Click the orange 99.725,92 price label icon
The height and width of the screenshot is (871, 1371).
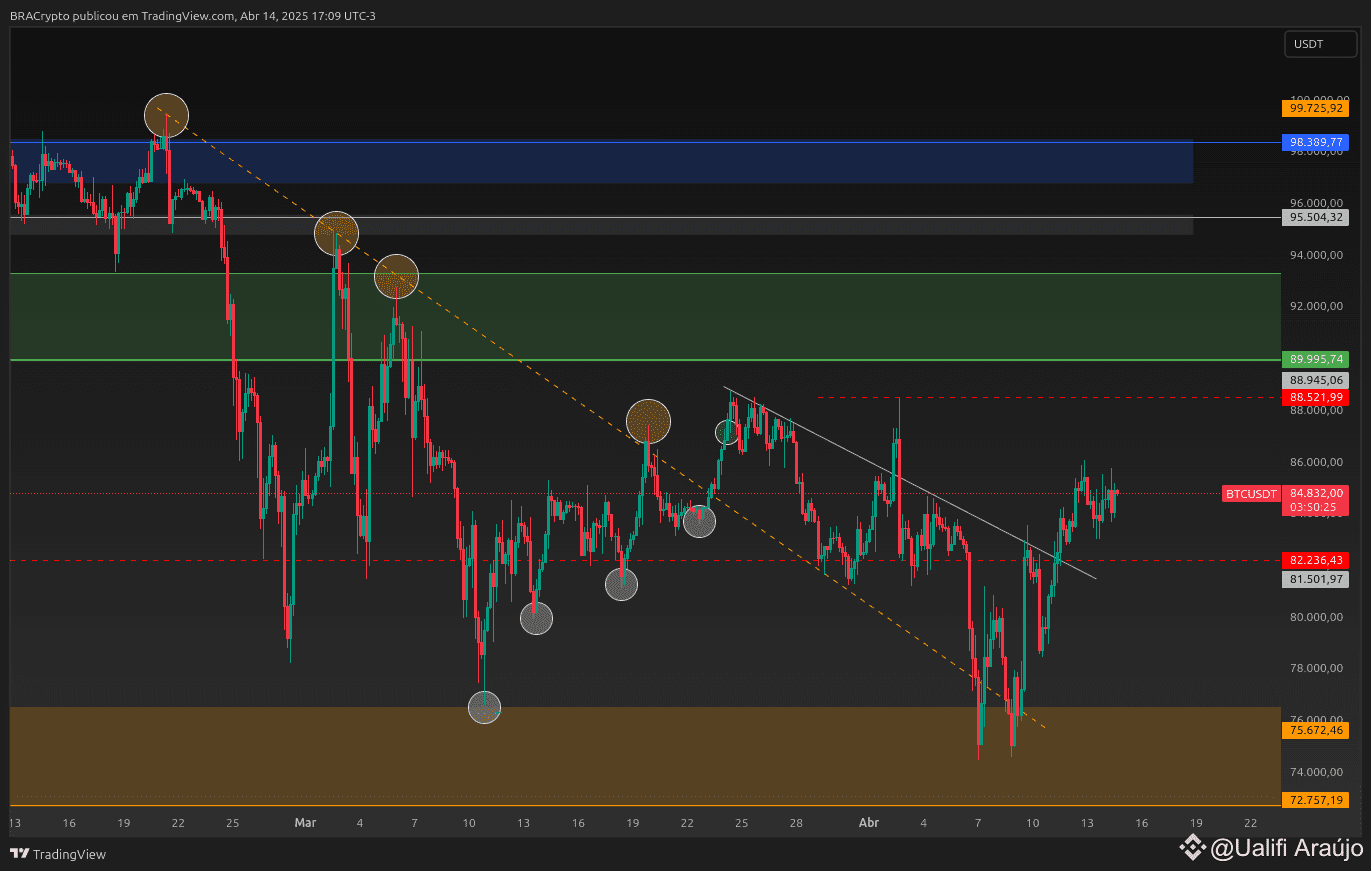click(1315, 108)
